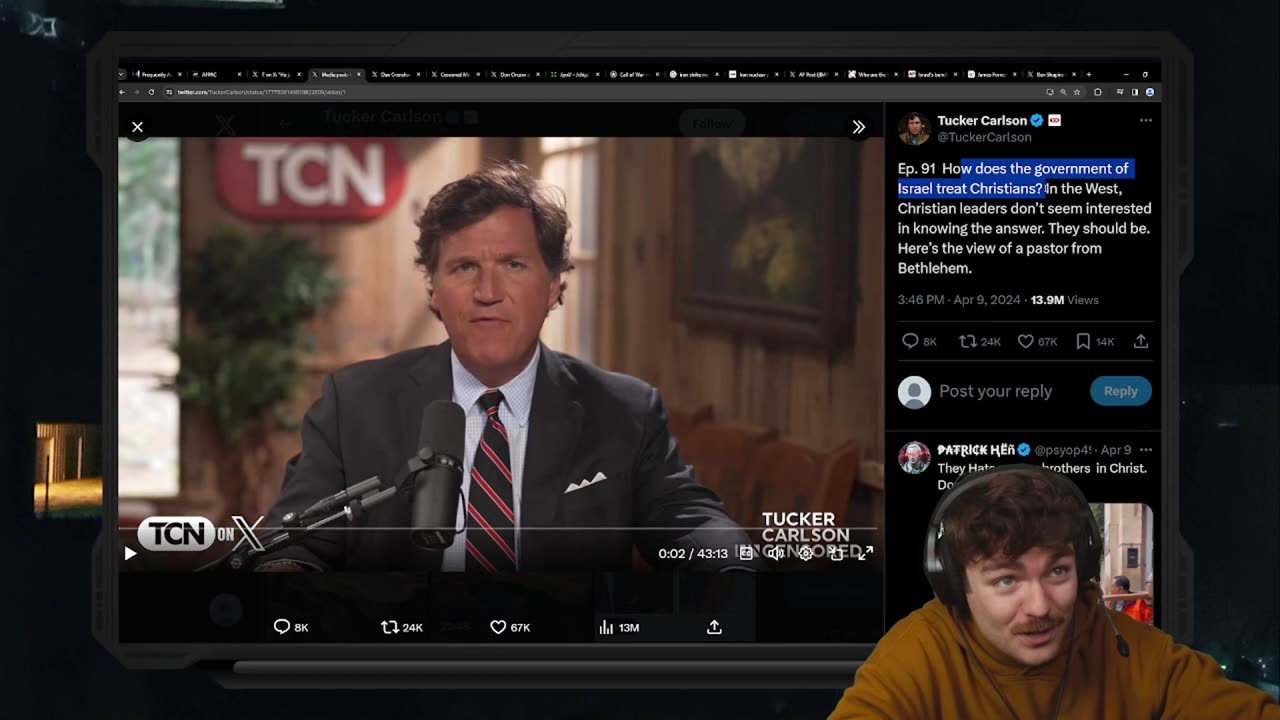Click the twitter.com address bar
This screenshot has width=1280, height=720.
pos(600,92)
